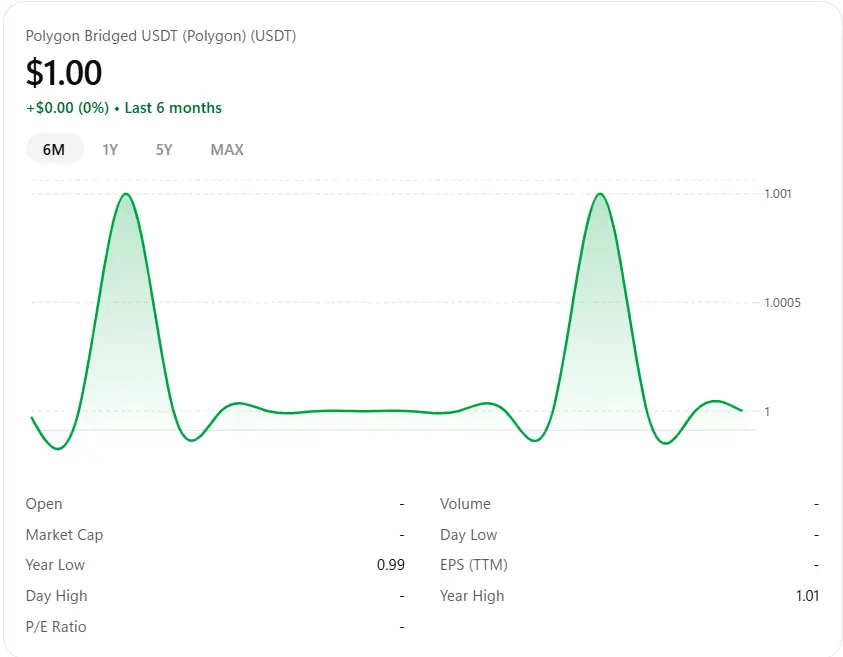This screenshot has height=657, width=843.
Task: Click the P/E Ratio label
Action: 56,627
